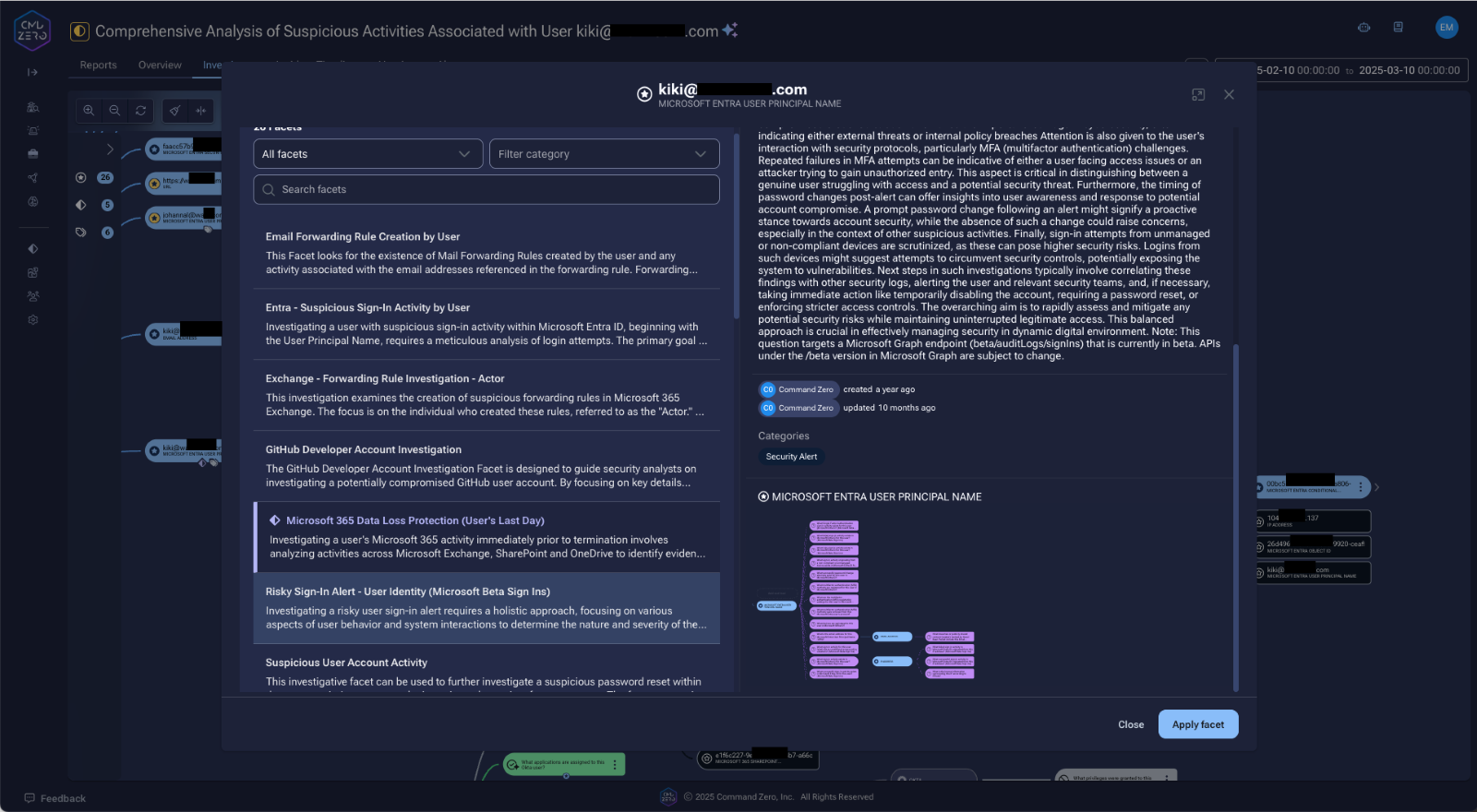Image resolution: width=1477 pixels, height=812 pixels.
Task: Select the e1f6c227 SharePoint node at the bottom
Action: tap(757, 758)
